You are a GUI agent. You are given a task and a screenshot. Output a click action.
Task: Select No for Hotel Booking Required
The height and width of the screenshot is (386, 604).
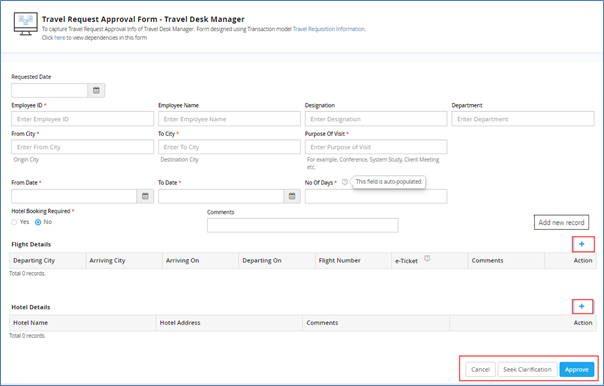click(38, 222)
